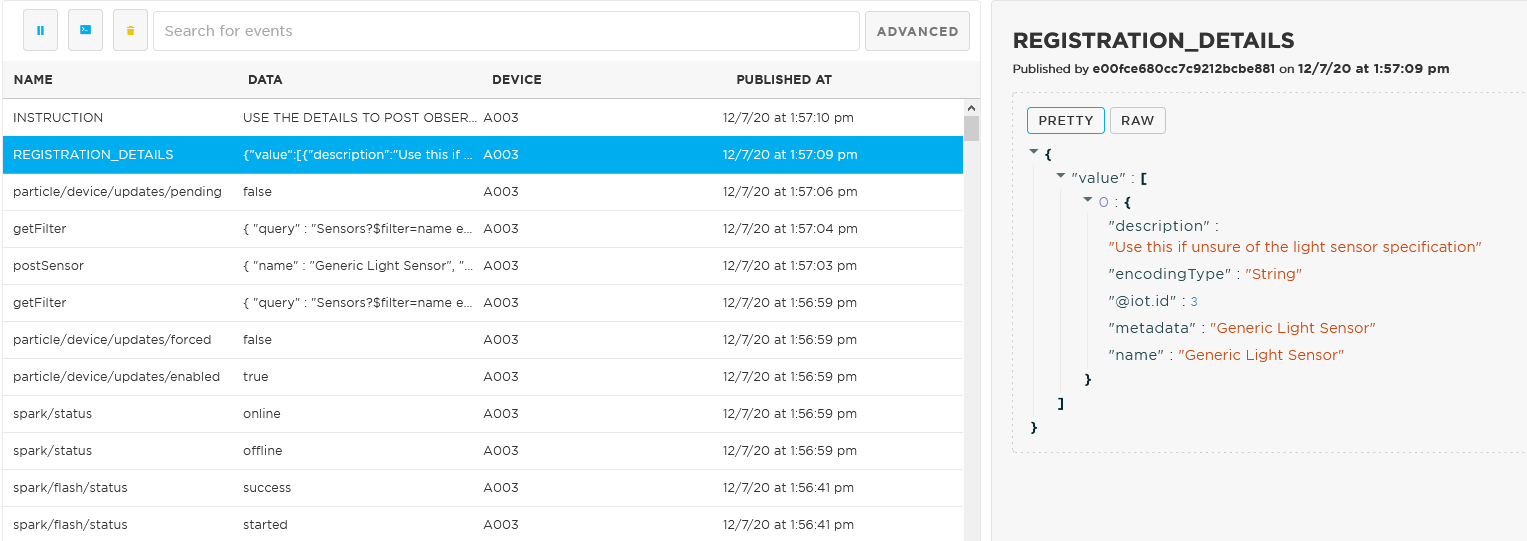Click the Search for events field
Viewport: 1527px width, 541px height.
506,31
